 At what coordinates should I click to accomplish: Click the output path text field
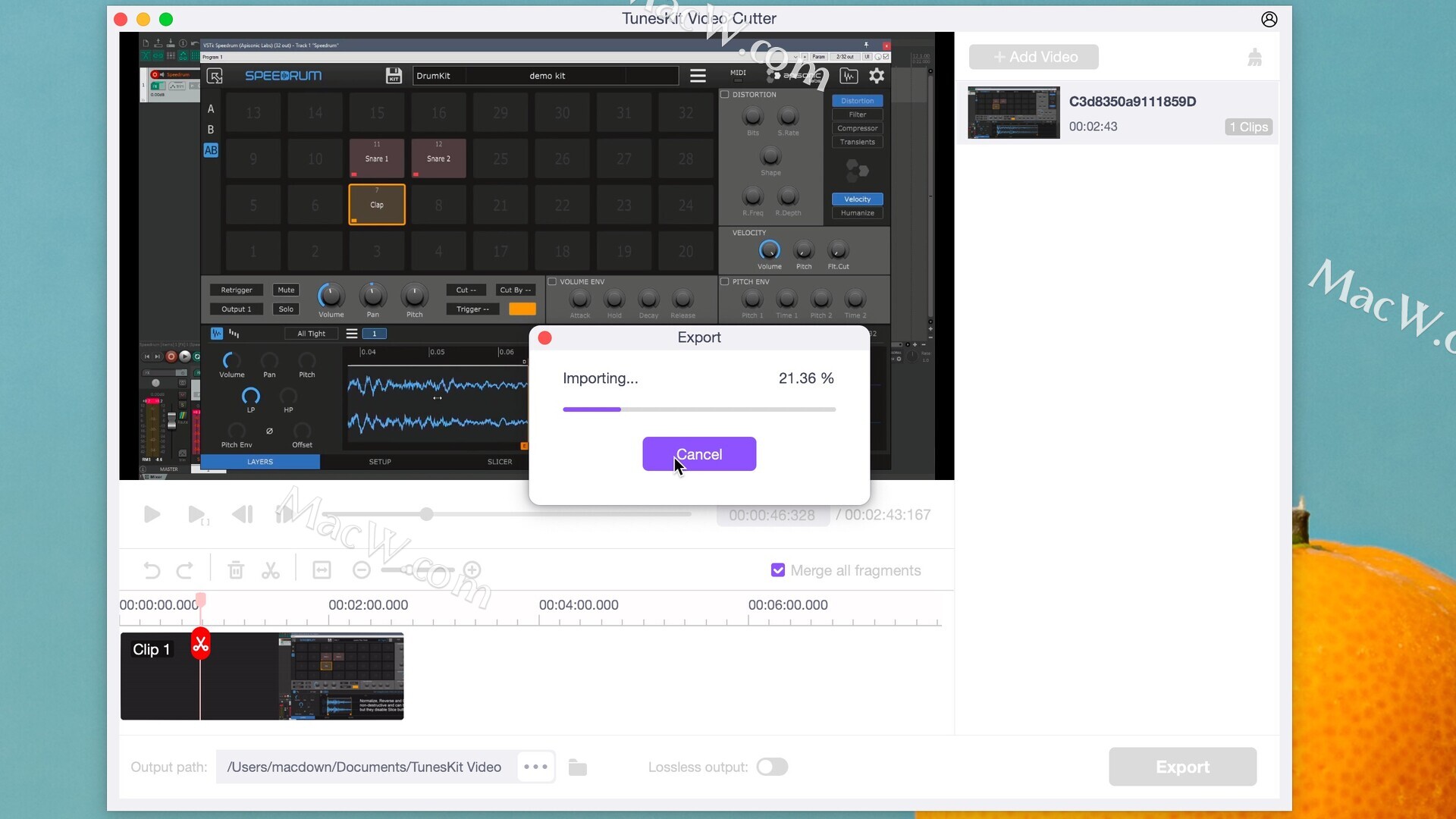[366, 767]
